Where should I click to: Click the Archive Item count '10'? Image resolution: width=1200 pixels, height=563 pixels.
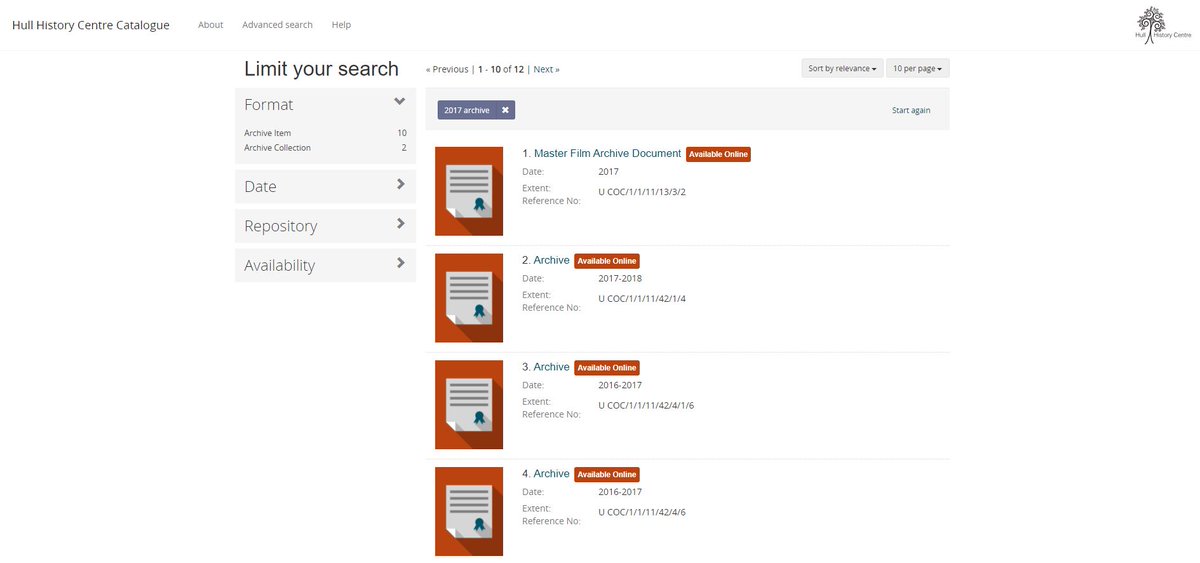point(402,133)
